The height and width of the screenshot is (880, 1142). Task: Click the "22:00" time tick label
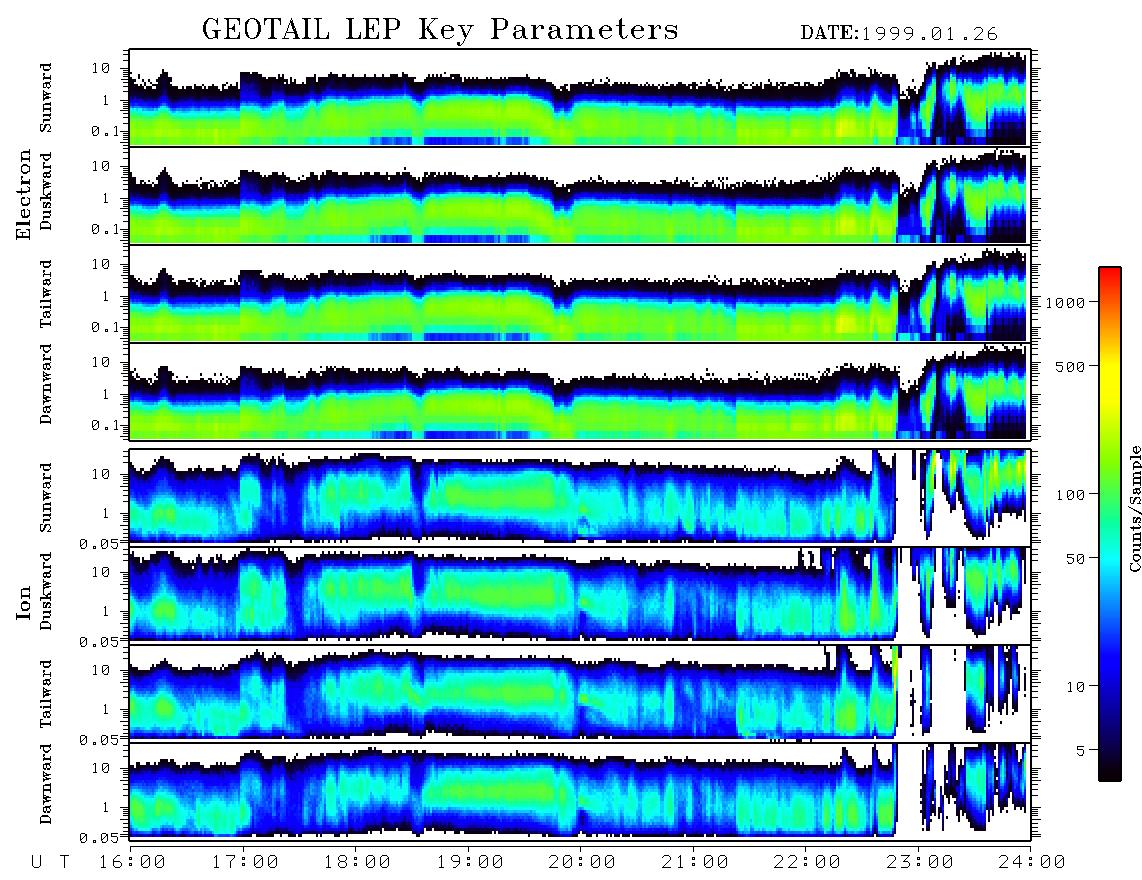808,862
